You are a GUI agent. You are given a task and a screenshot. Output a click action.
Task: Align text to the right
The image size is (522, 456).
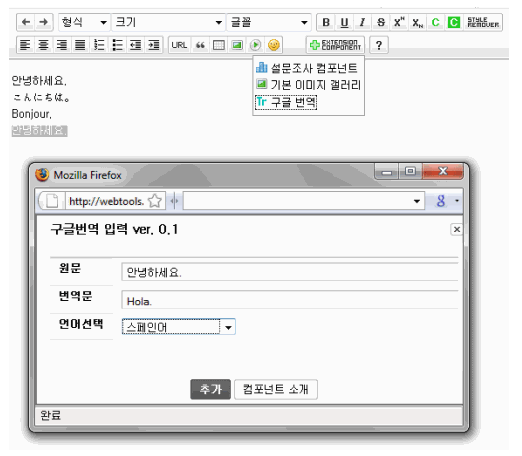tap(62, 45)
